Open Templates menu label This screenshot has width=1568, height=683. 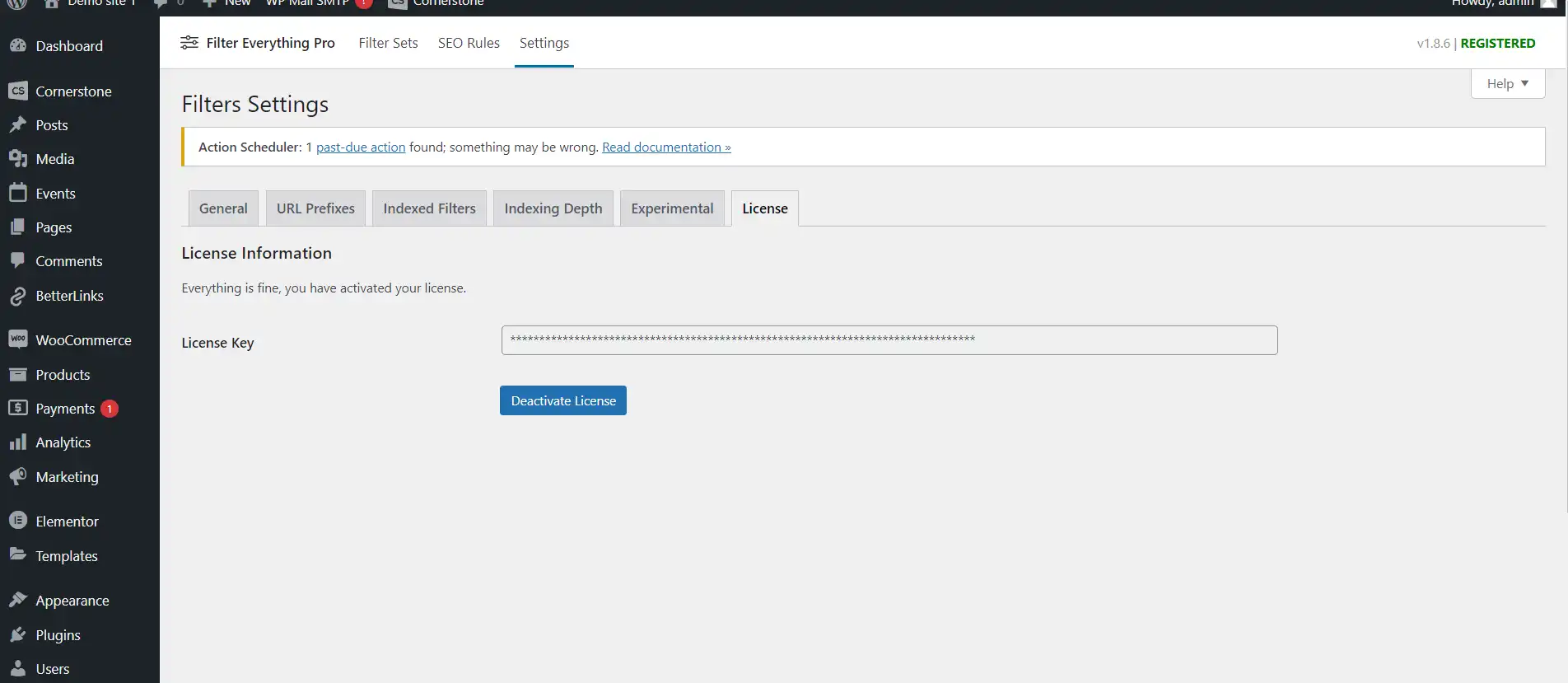click(67, 556)
